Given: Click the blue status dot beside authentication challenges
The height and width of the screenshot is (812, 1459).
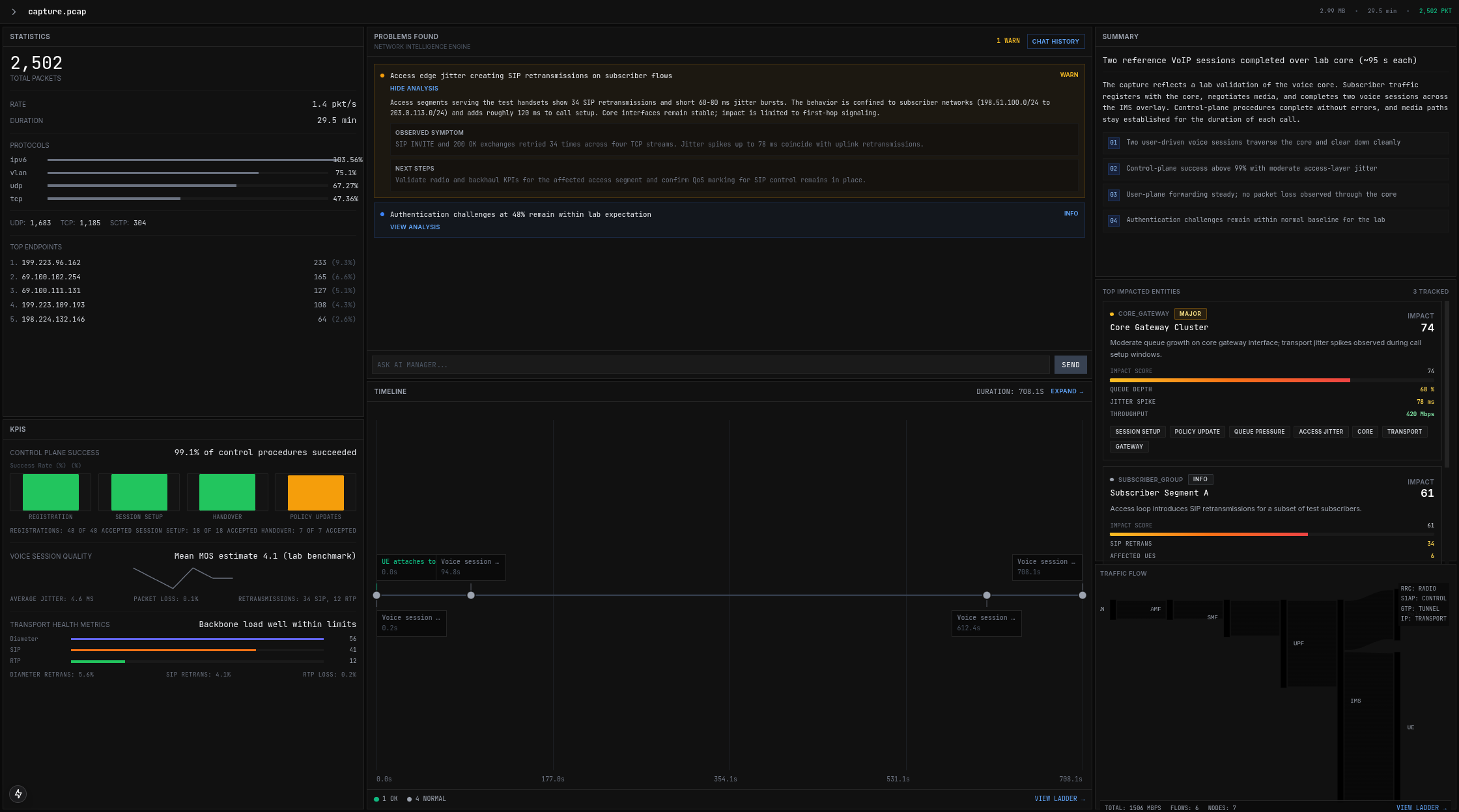Looking at the screenshot, I should click(382, 214).
